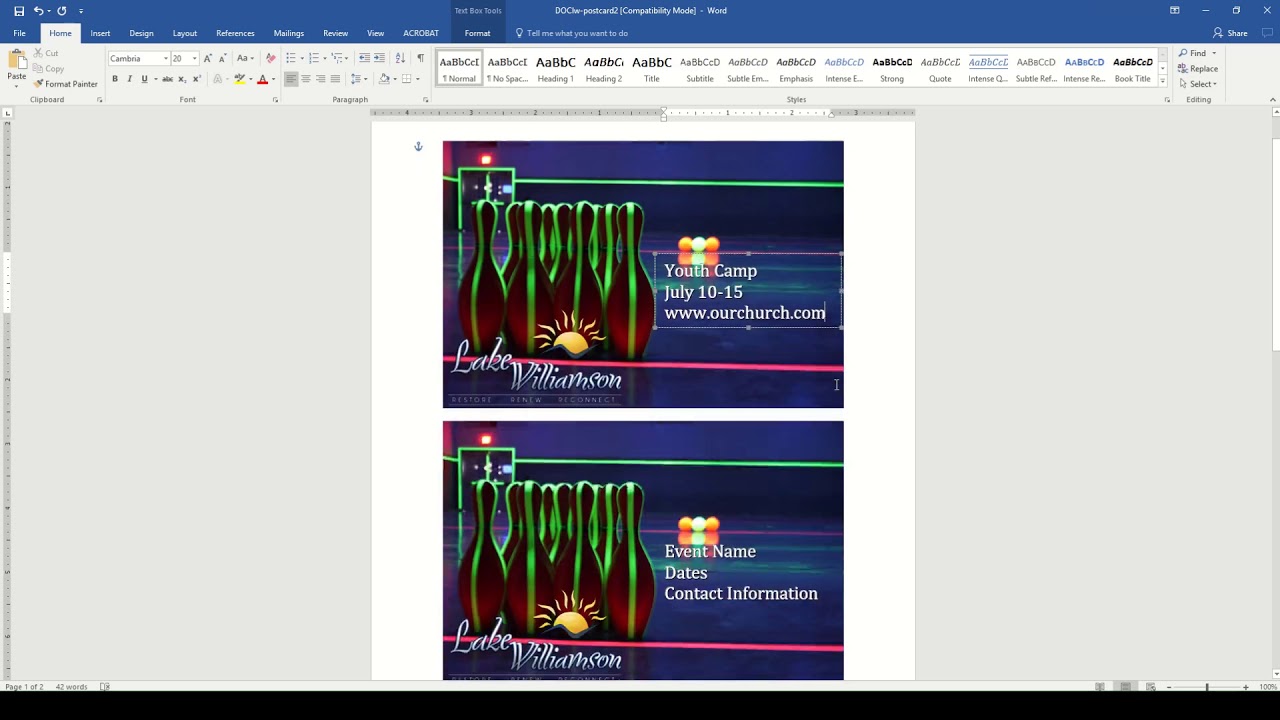Screen dimensions: 1280x720
Task: Apply the Title style
Action: point(652,69)
